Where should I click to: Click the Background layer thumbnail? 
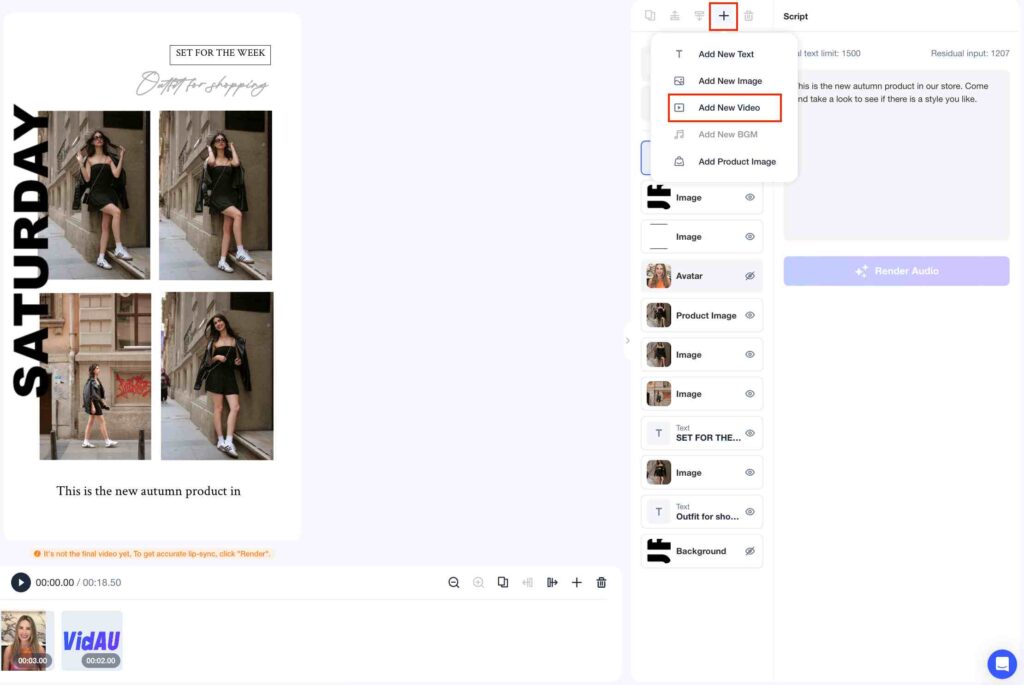click(x=658, y=550)
